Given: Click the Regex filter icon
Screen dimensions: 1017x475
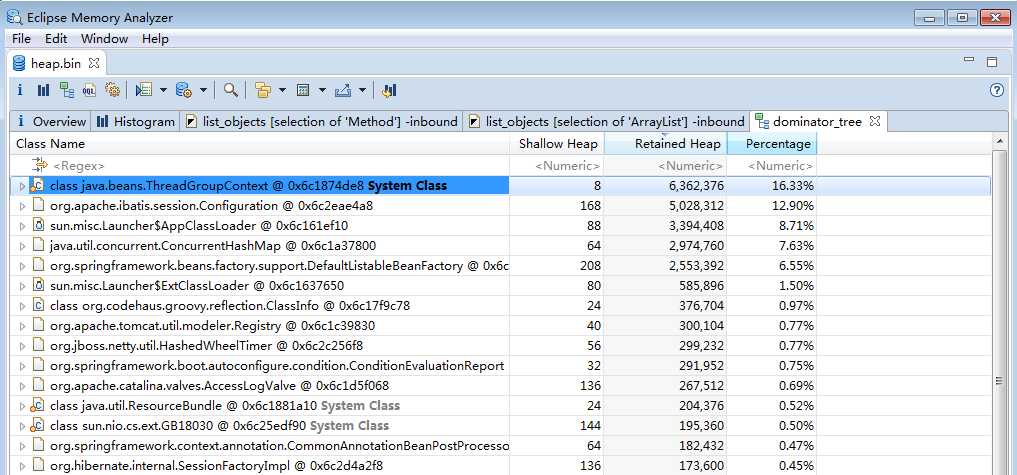Looking at the screenshot, I should 40,165.
